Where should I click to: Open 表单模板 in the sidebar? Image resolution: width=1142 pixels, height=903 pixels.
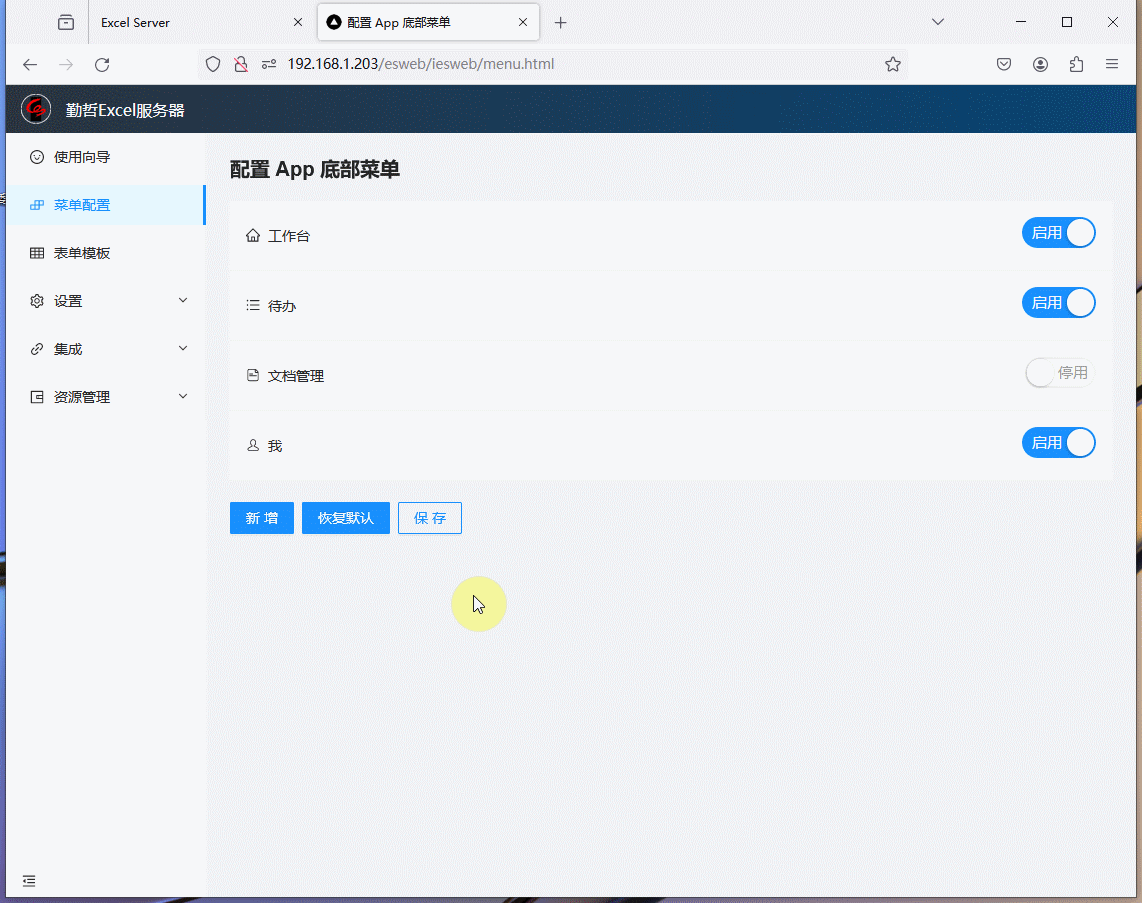pyautogui.click(x=82, y=253)
